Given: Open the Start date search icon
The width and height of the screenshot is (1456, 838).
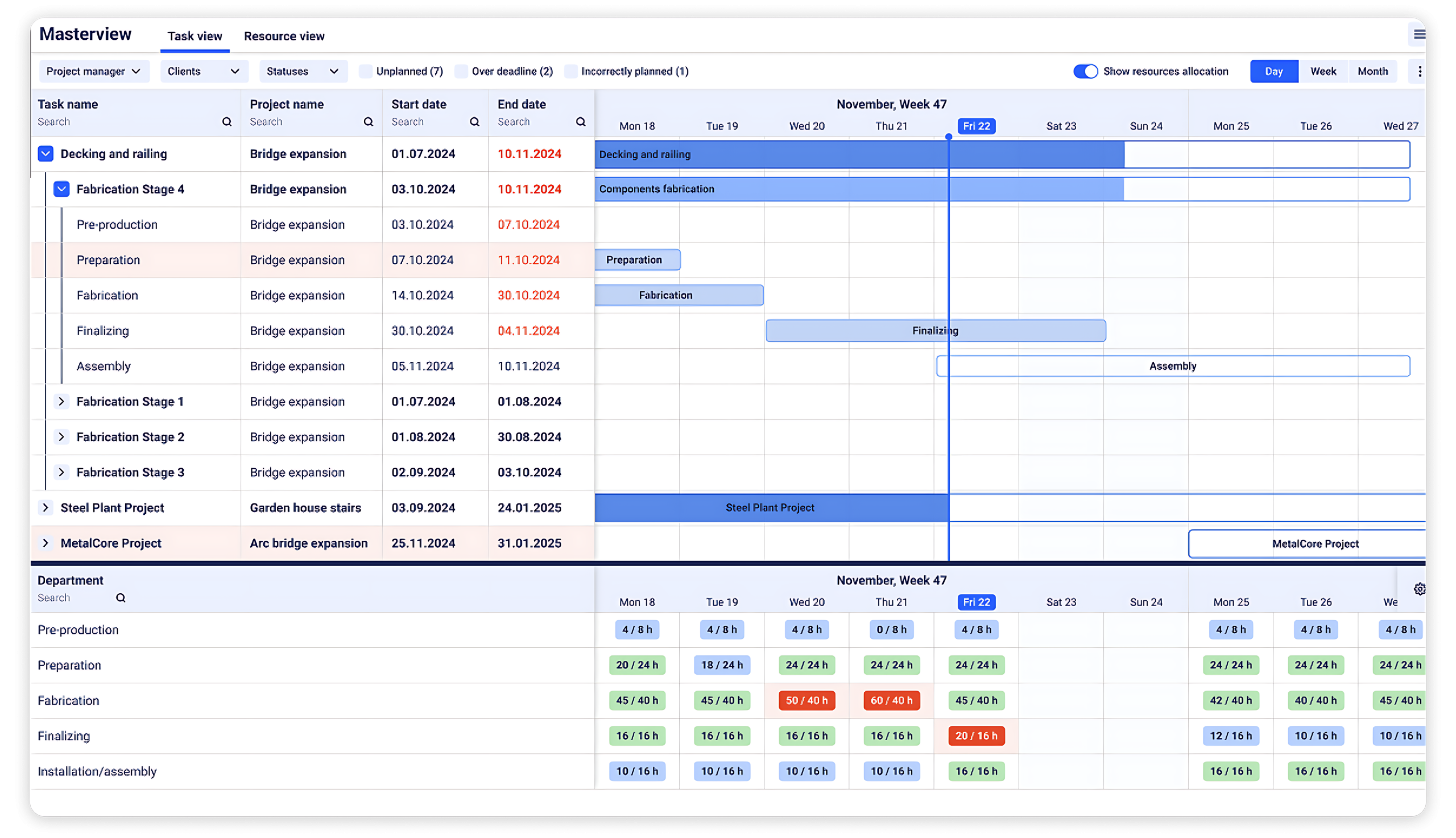Looking at the screenshot, I should click(x=474, y=121).
